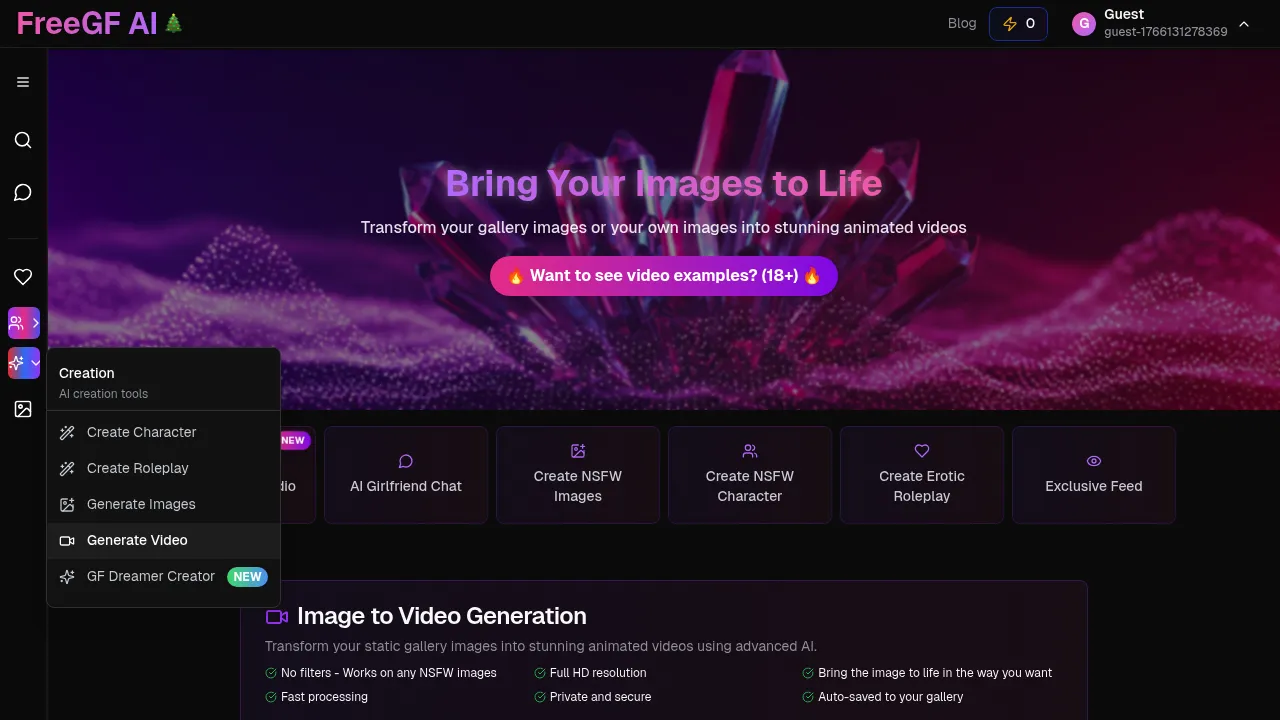Open the AI Girlfriend Chat card

[x=406, y=474]
